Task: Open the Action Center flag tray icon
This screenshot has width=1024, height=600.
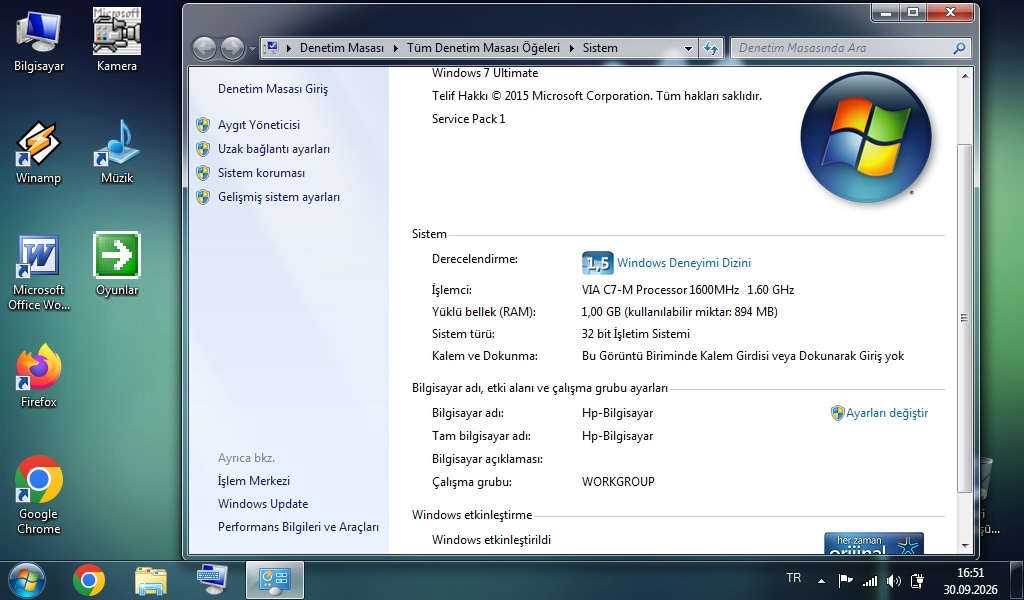Action: 846,580
